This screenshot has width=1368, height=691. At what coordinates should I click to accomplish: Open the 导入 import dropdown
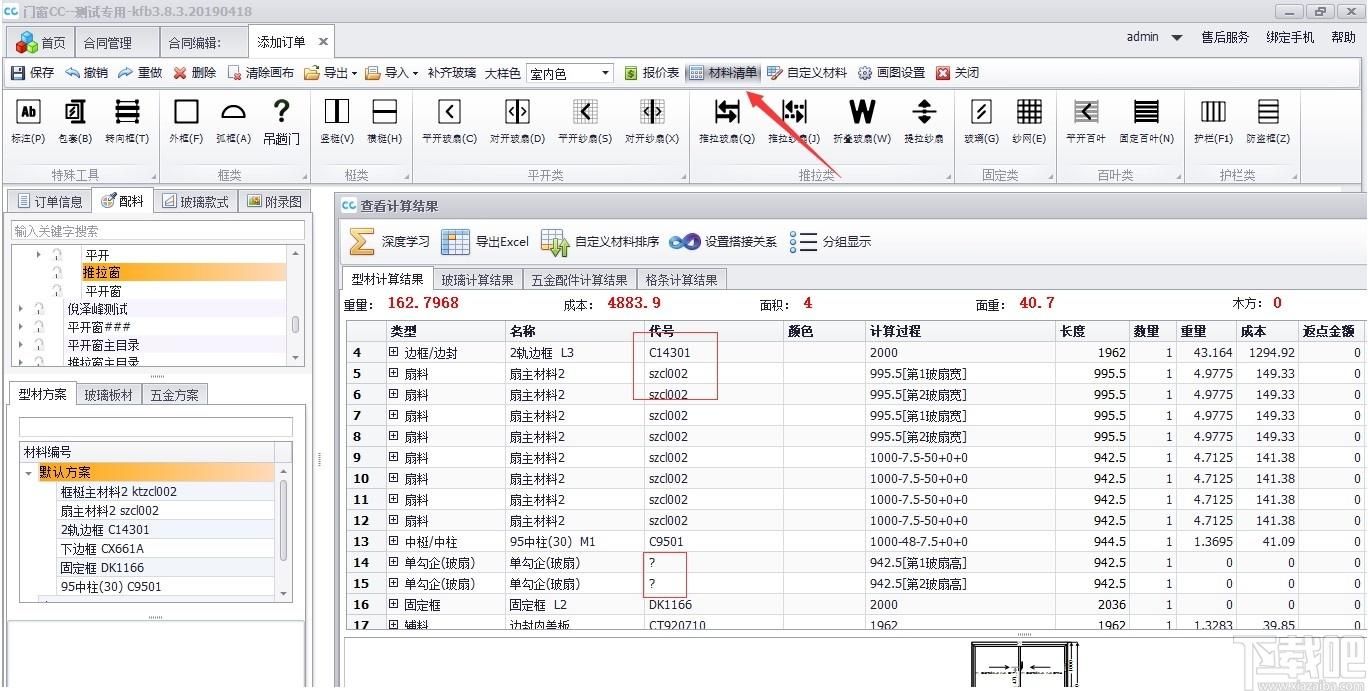pyautogui.click(x=392, y=73)
